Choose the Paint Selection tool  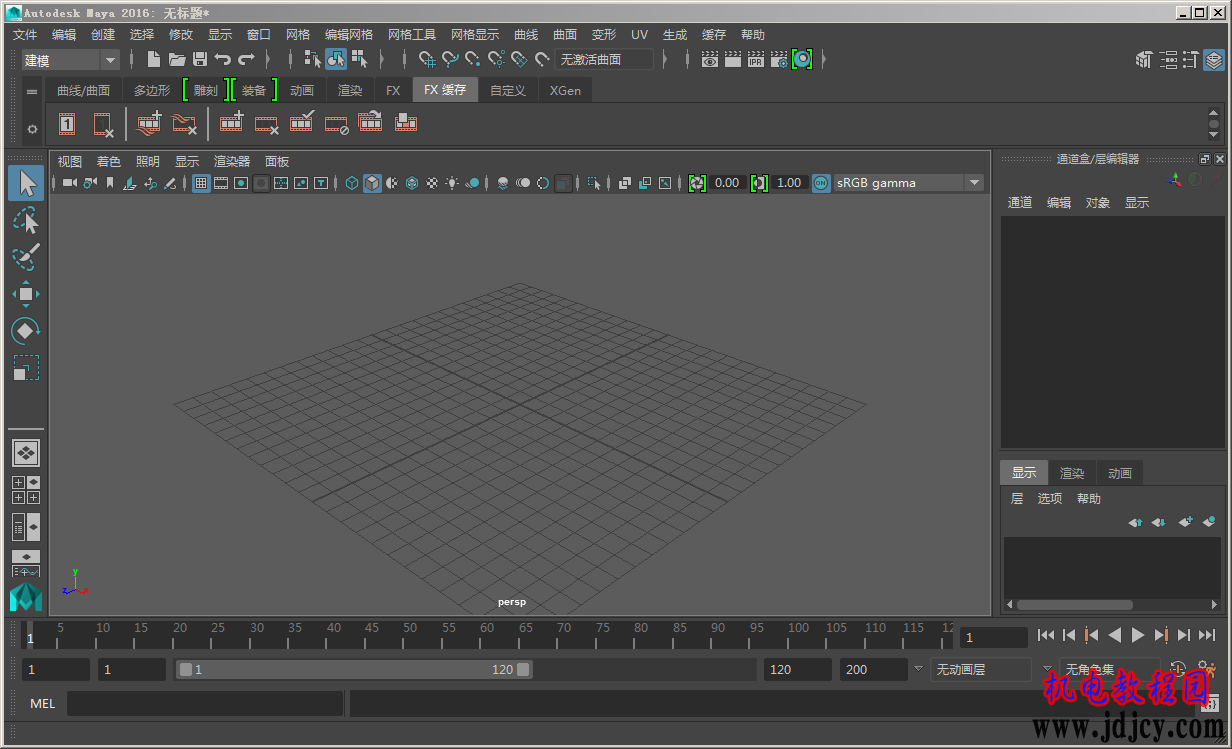pyautogui.click(x=26, y=256)
